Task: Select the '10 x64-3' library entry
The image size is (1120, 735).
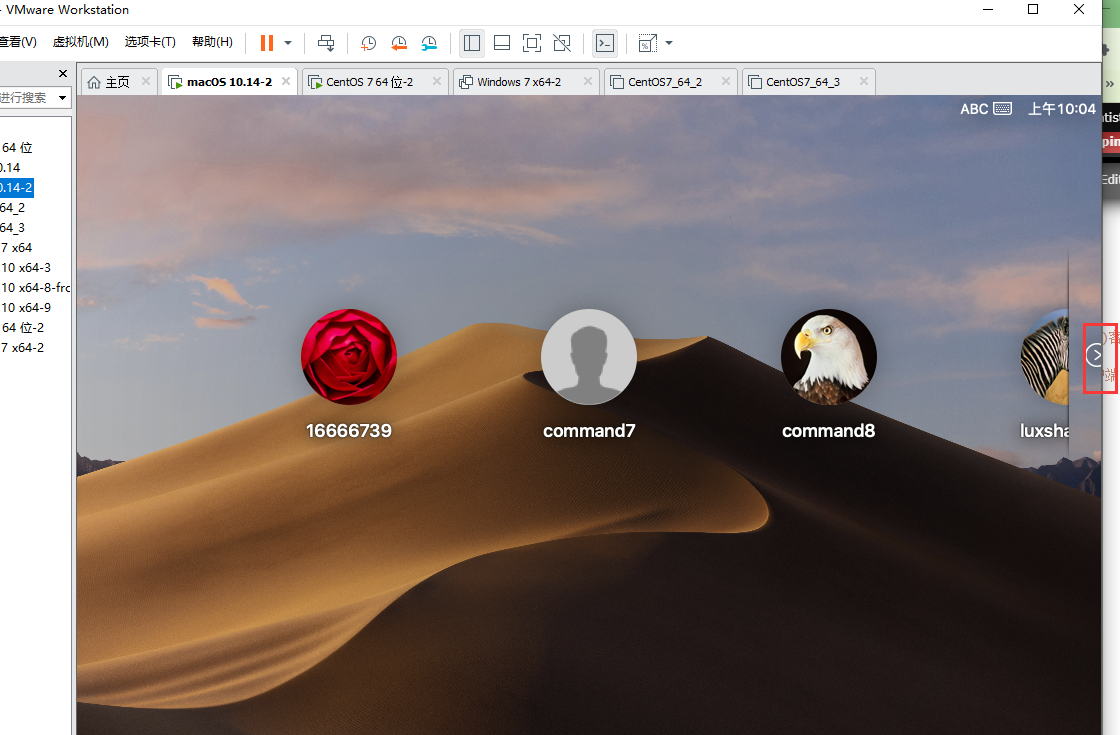Action: [x=26, y=268]
